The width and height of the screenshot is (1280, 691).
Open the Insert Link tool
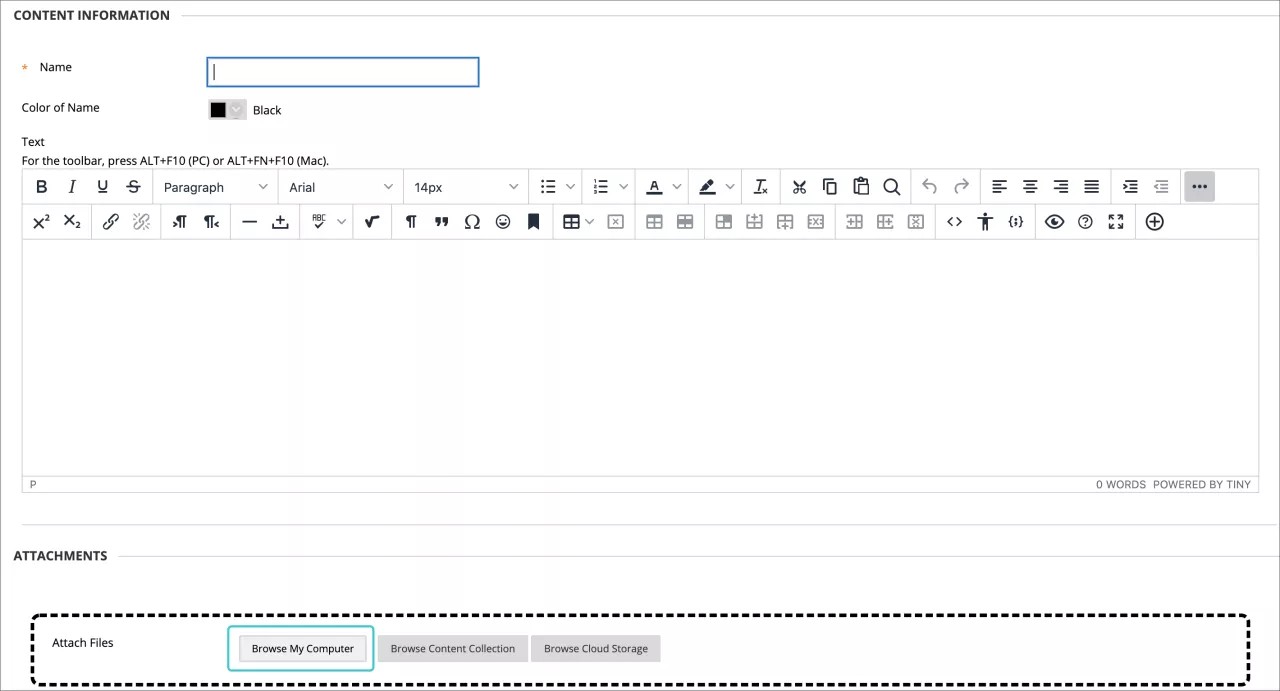(x=110, y=221)
